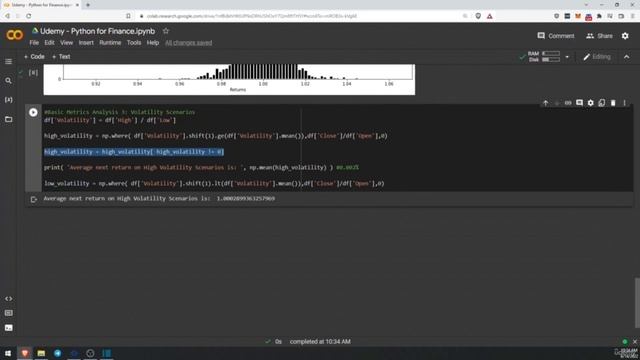This screenshot has width=640, height=360.
Task: Open the MetaMask fox extension
Action: (x=578, y=16)
